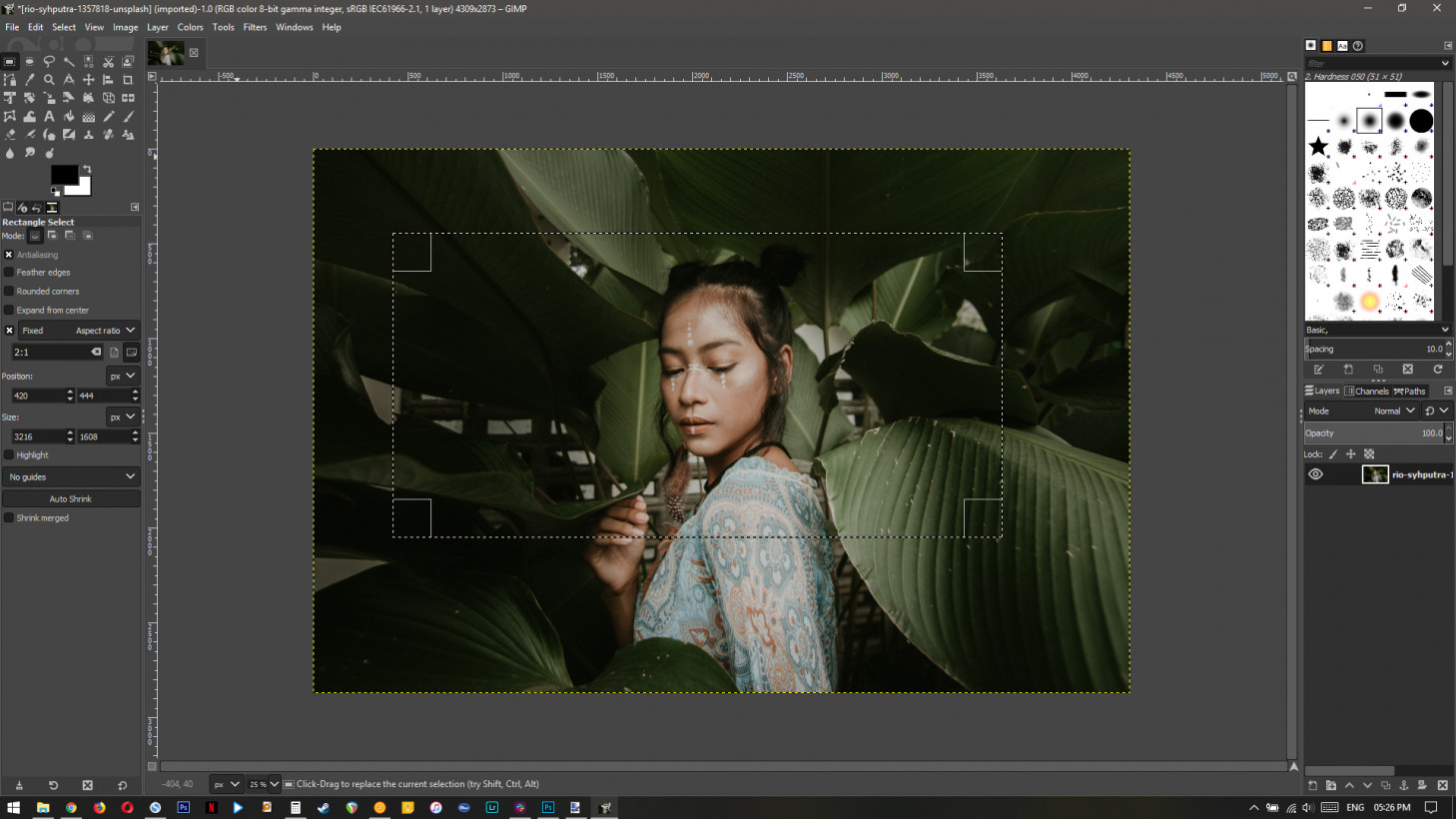Open the Position unit px dropdown

(x=122, y=376)
